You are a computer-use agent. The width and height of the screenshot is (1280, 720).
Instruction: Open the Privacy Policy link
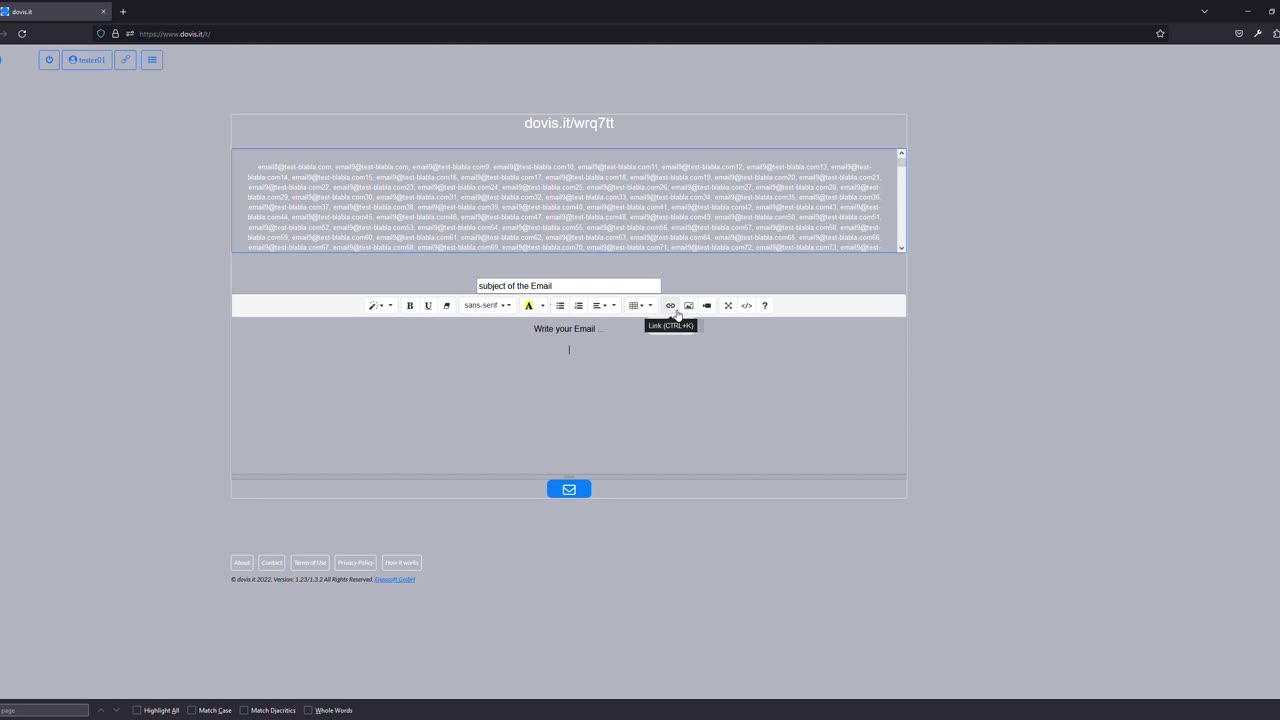coord(355,563)
